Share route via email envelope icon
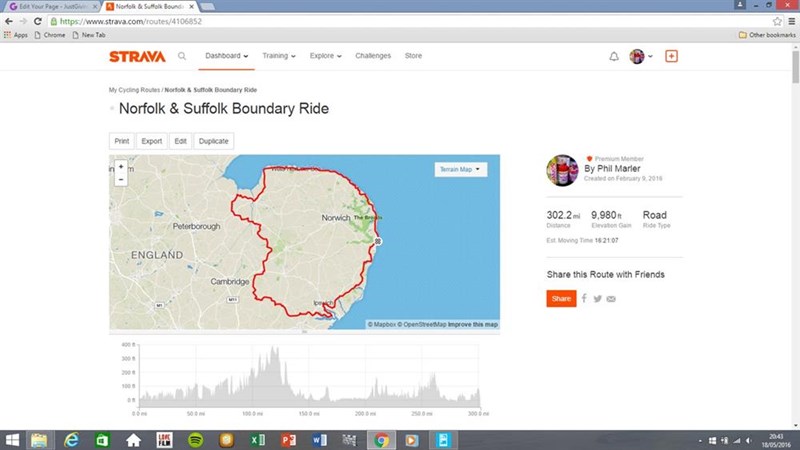Image resolution: width=800 pixels, height=450 pixels. coord(611,298)
